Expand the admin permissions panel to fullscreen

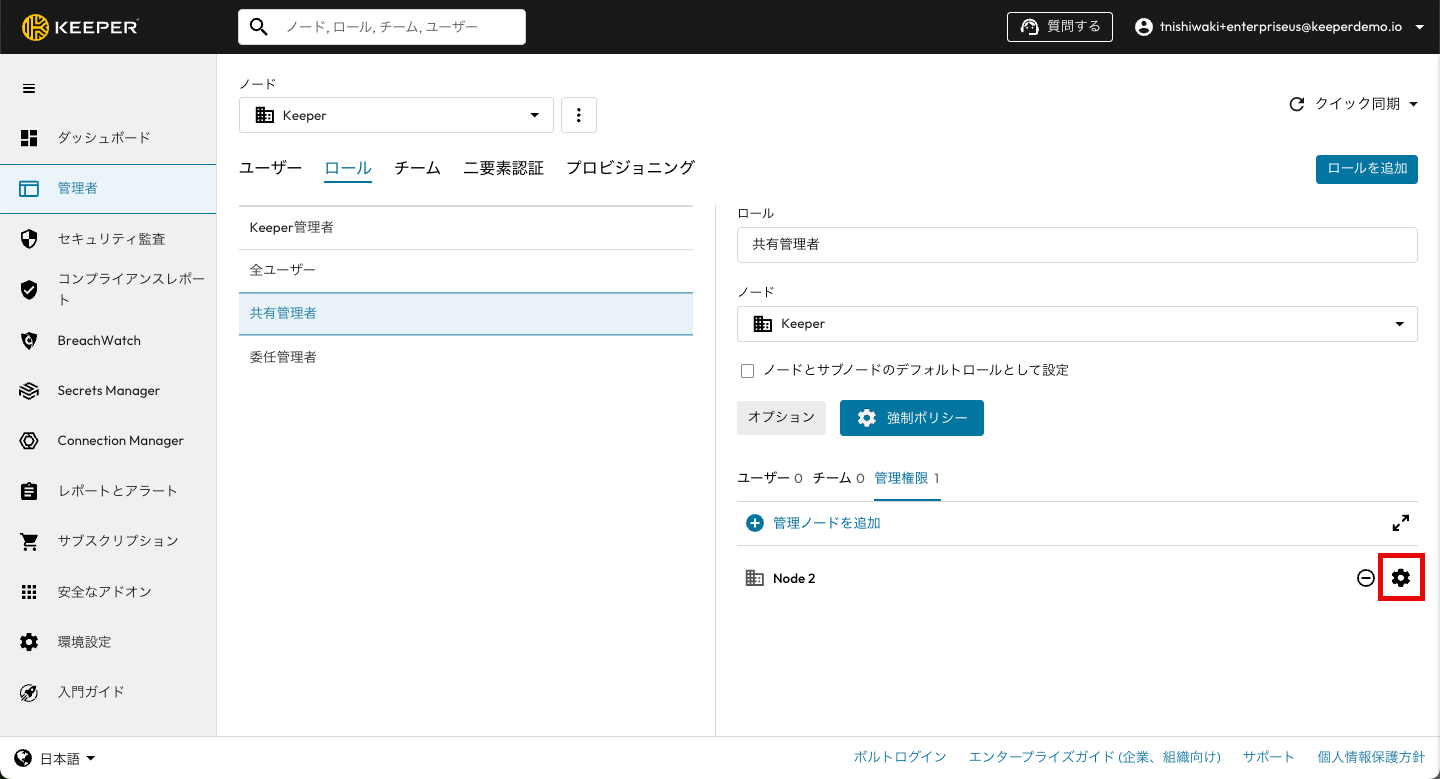pos(1400,523)
